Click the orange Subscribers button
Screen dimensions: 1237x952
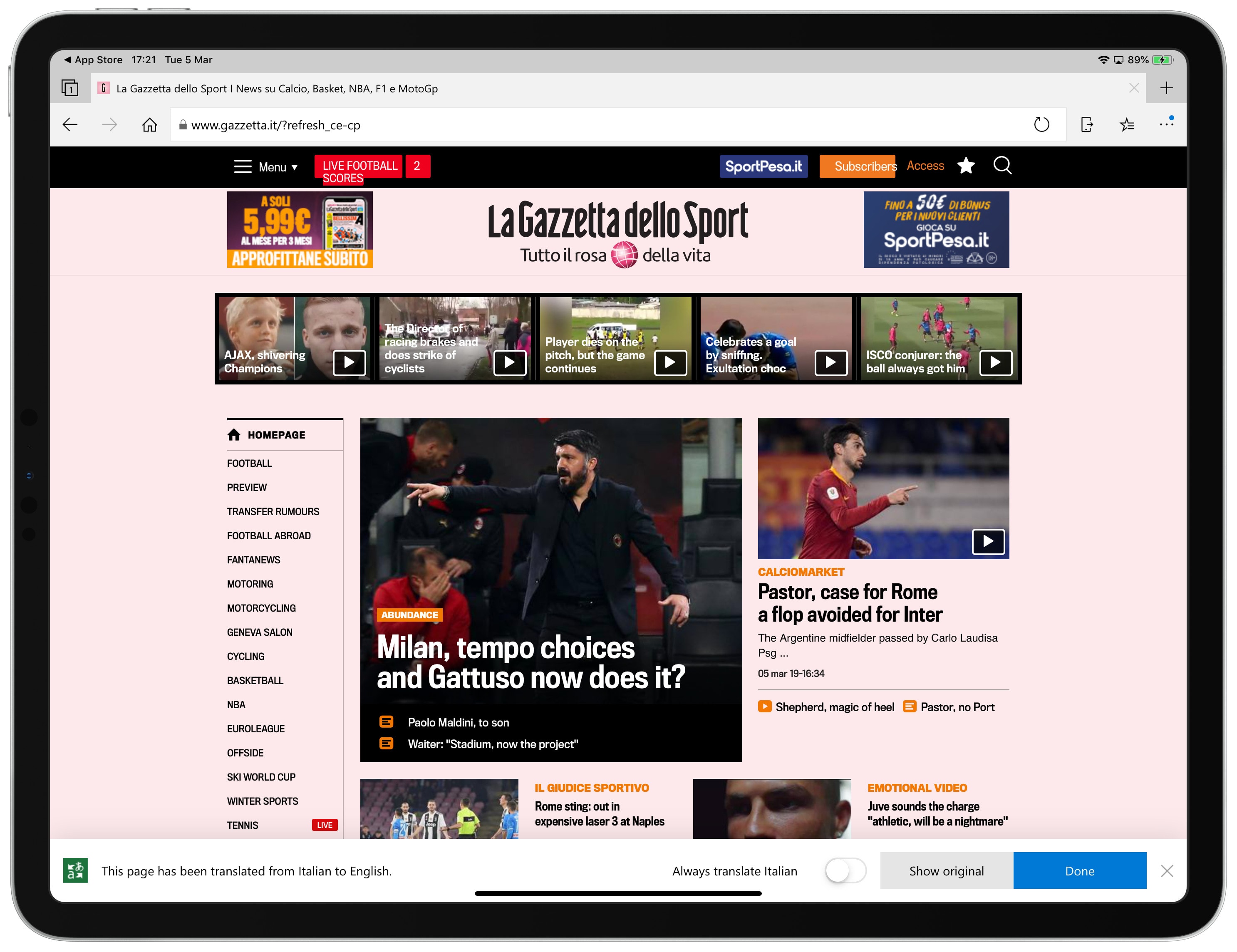point(859,166)
